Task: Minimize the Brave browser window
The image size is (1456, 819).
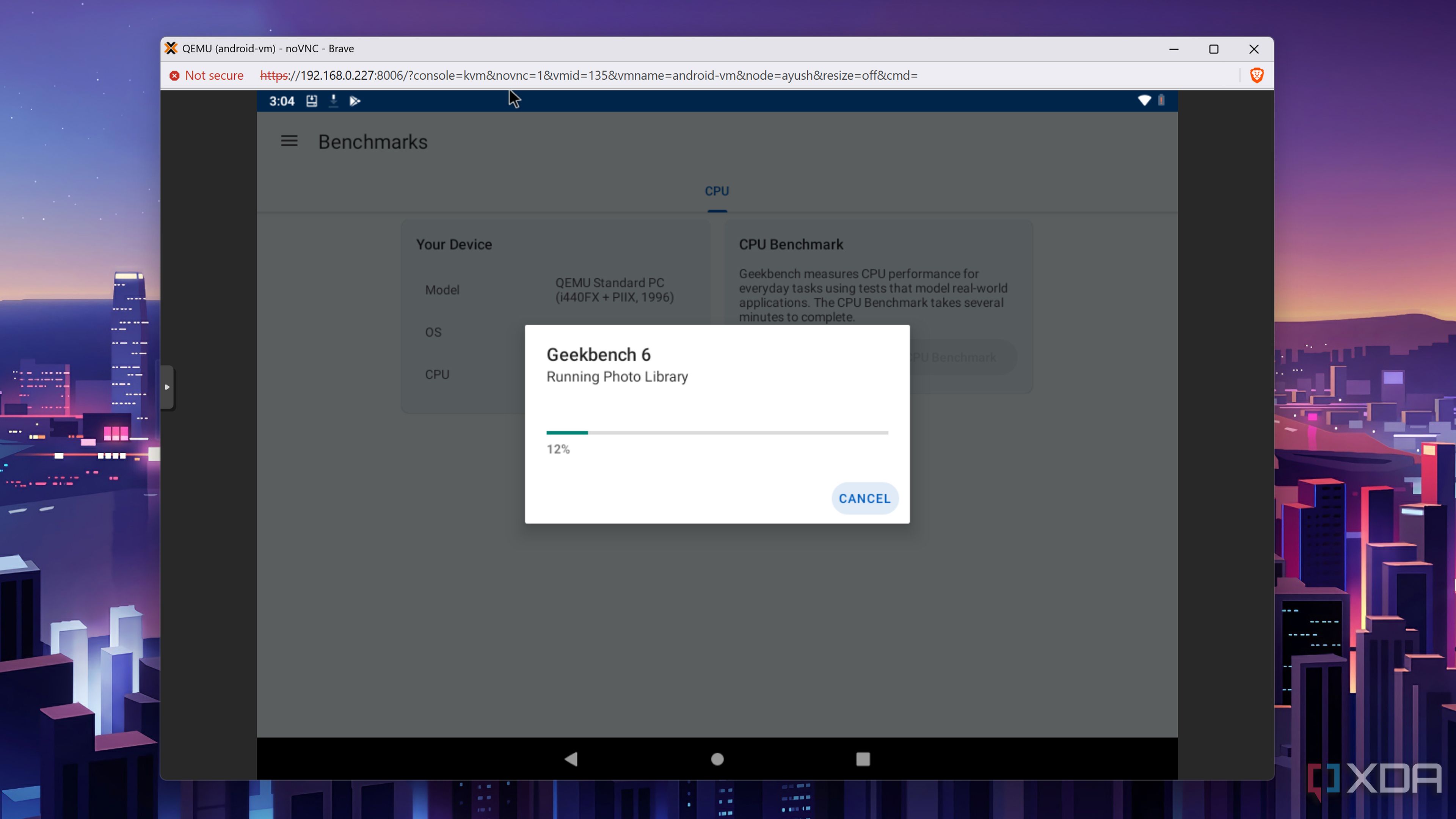Action: tap(1174, 49)
